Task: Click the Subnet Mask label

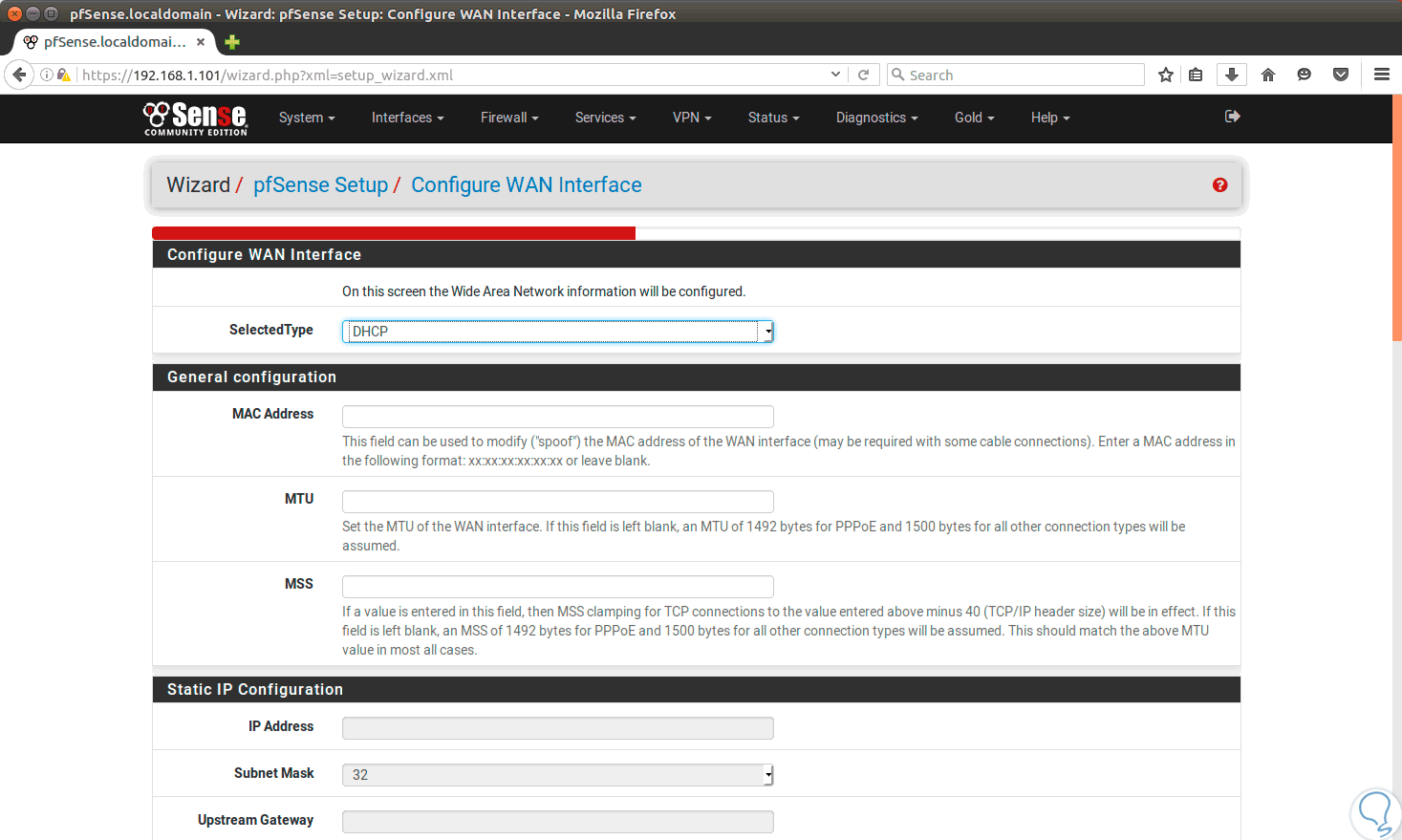Action: (x=274, y=773)
